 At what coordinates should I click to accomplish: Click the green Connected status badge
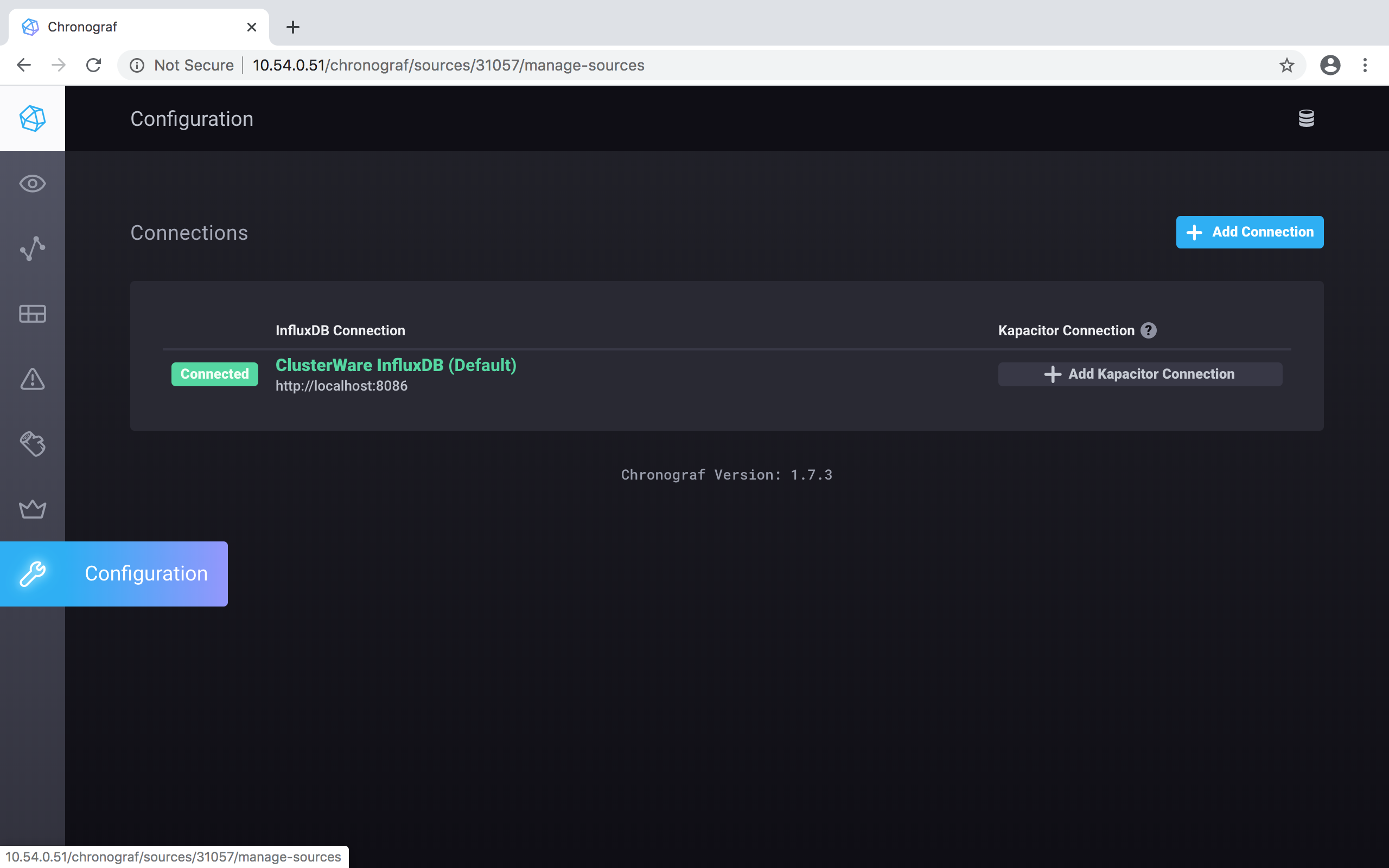click(x=215, y=374)
